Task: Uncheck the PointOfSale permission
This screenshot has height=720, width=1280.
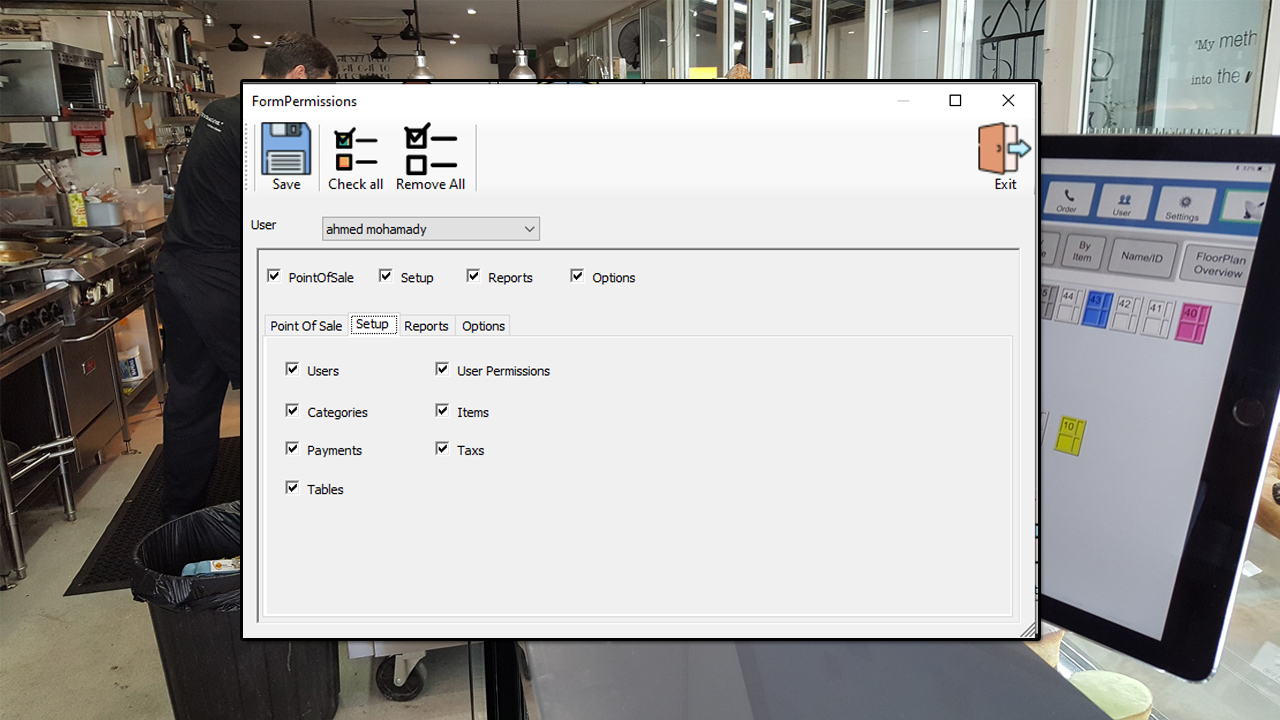Action: [273, 275]
